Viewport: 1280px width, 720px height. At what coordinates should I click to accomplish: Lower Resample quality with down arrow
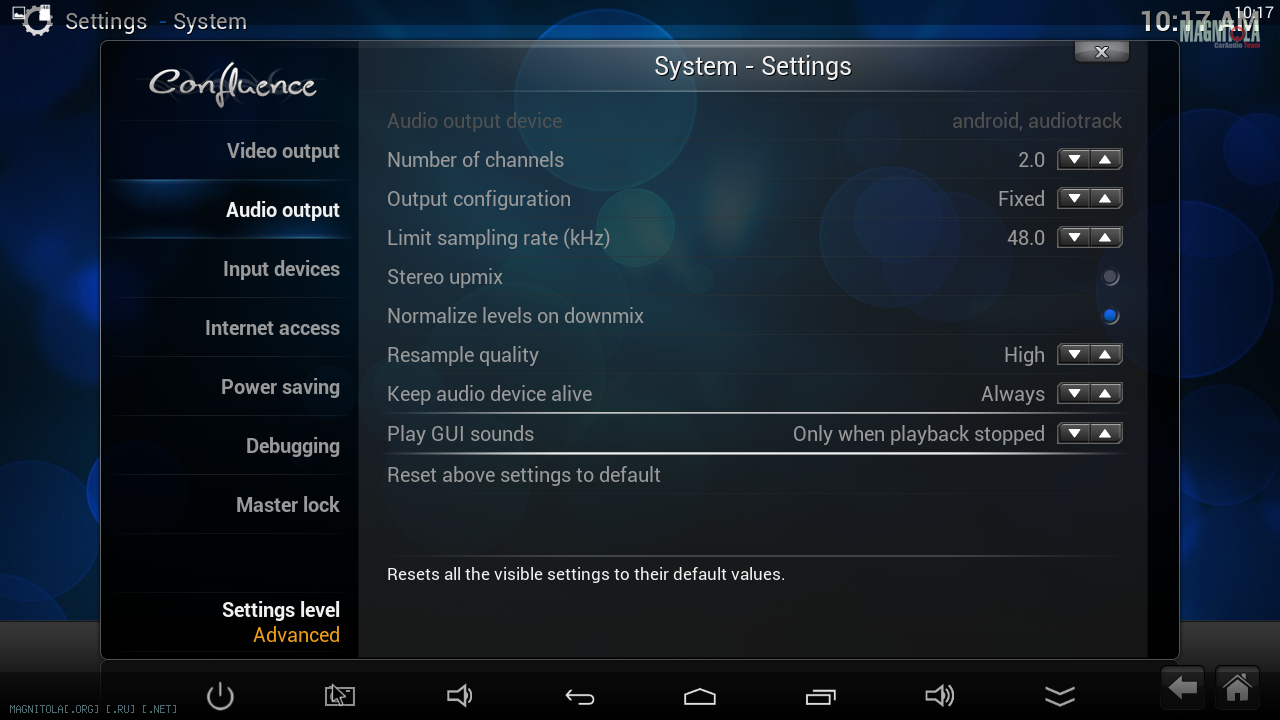tap(1074, 355)
